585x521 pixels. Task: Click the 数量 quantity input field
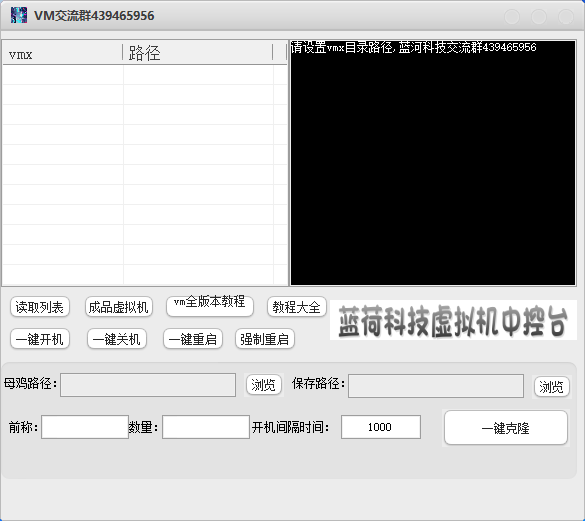tap(206, 427)
